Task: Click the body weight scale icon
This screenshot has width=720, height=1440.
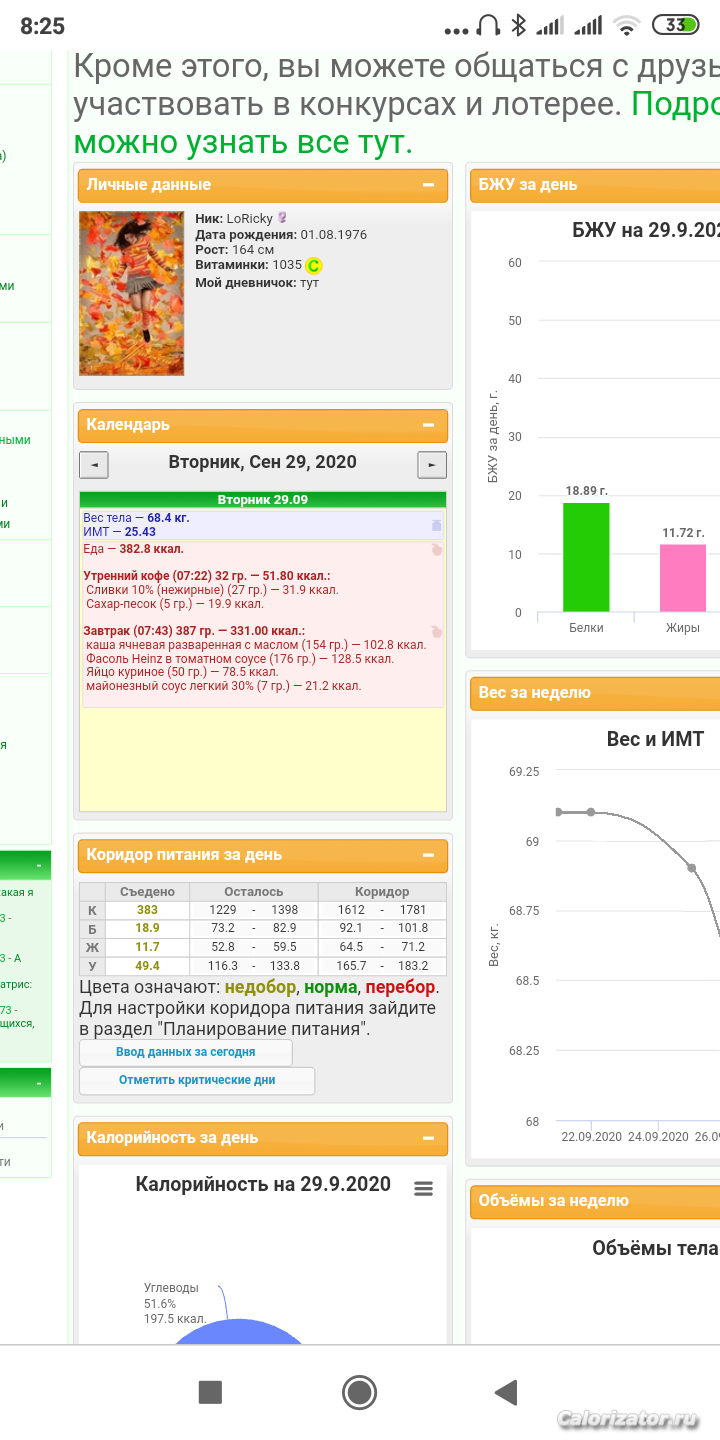Action: click(x=435, y=525)
